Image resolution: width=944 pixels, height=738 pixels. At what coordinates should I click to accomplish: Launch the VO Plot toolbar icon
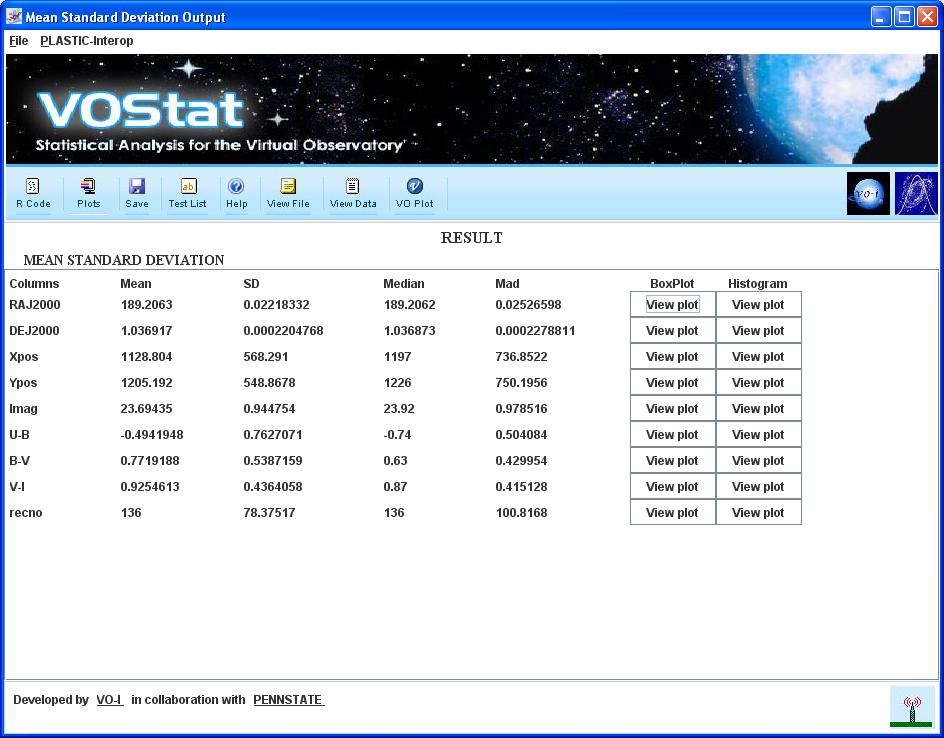pos(415,186)
